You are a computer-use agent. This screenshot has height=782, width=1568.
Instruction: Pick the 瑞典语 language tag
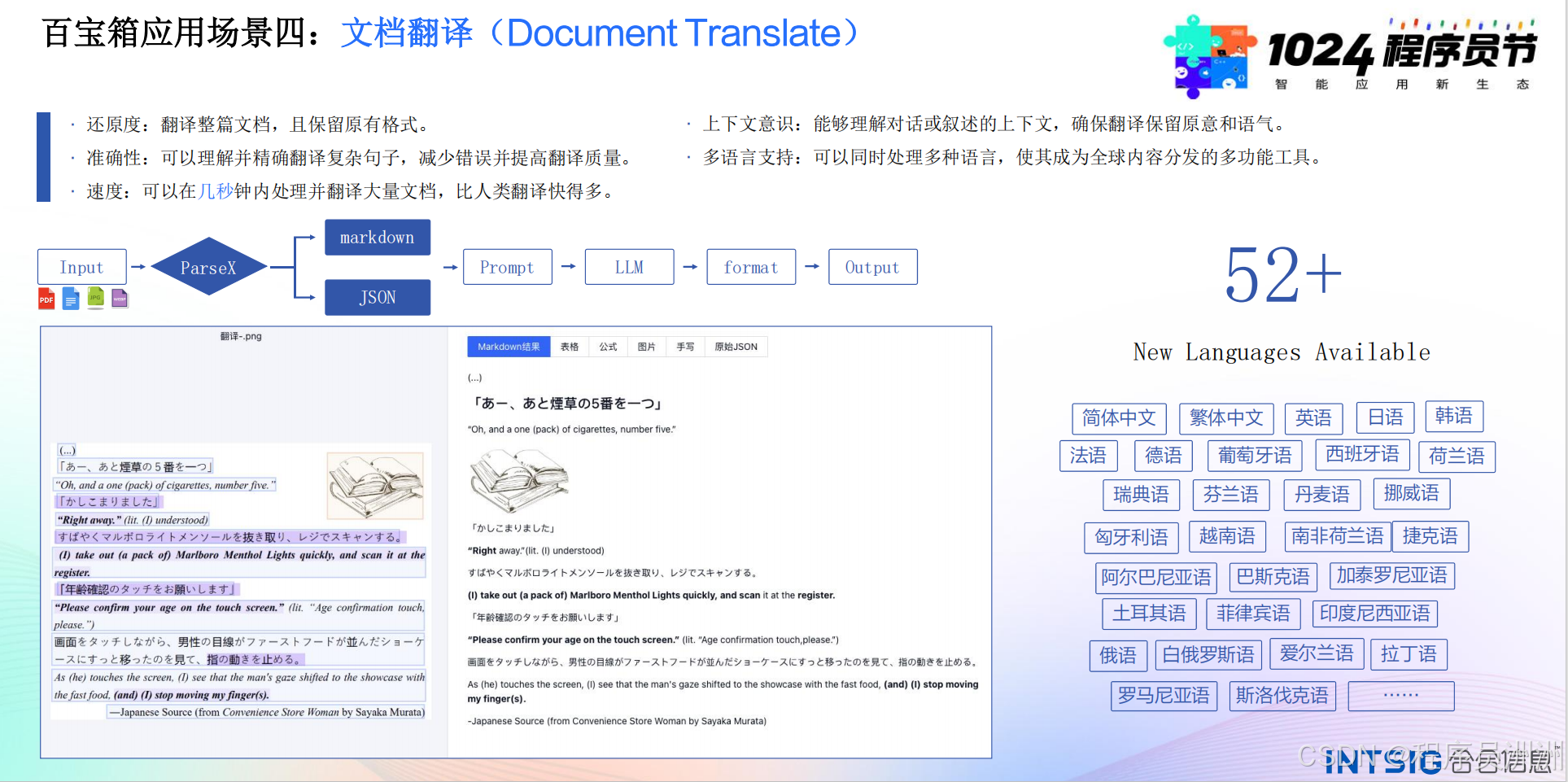click(1141, 495)
